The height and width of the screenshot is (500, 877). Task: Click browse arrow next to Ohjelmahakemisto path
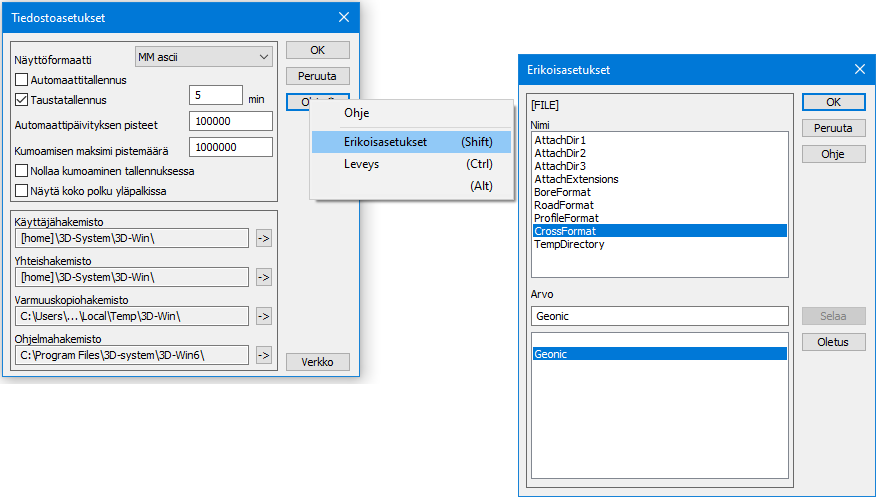coord(264,355)
